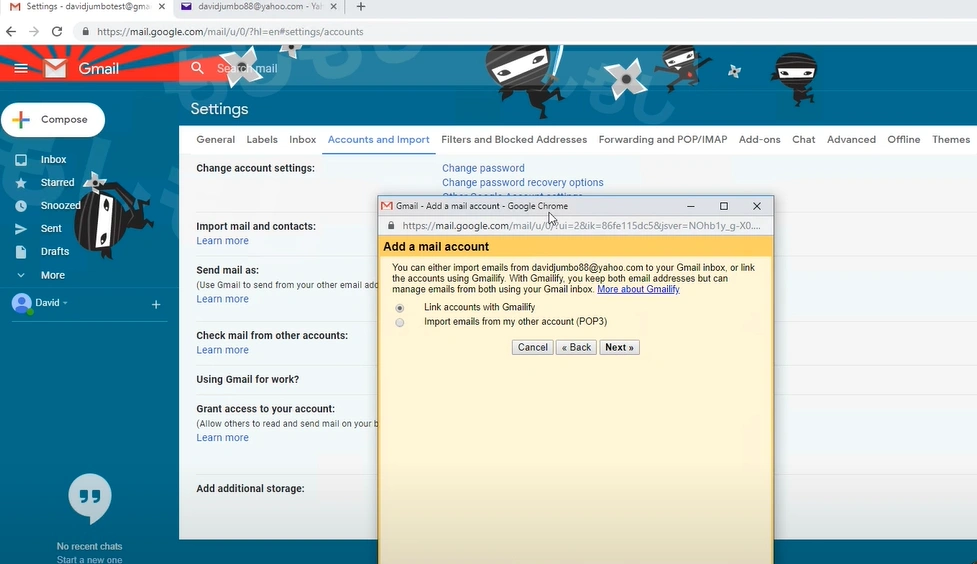
Task: Click David's profile avatar in chat section
Action: coord(22,304)
